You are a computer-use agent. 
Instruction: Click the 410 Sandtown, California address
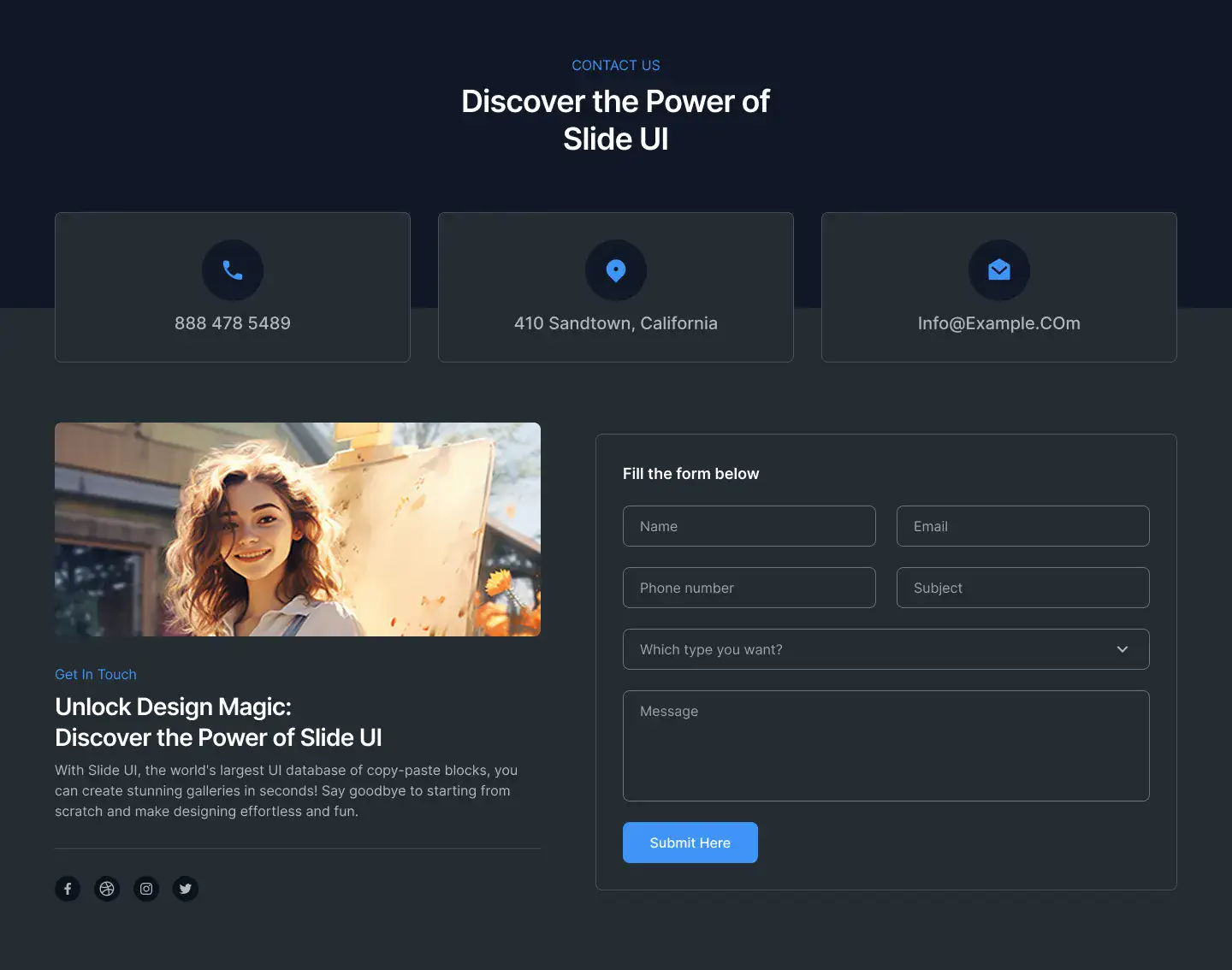(616, 323)
